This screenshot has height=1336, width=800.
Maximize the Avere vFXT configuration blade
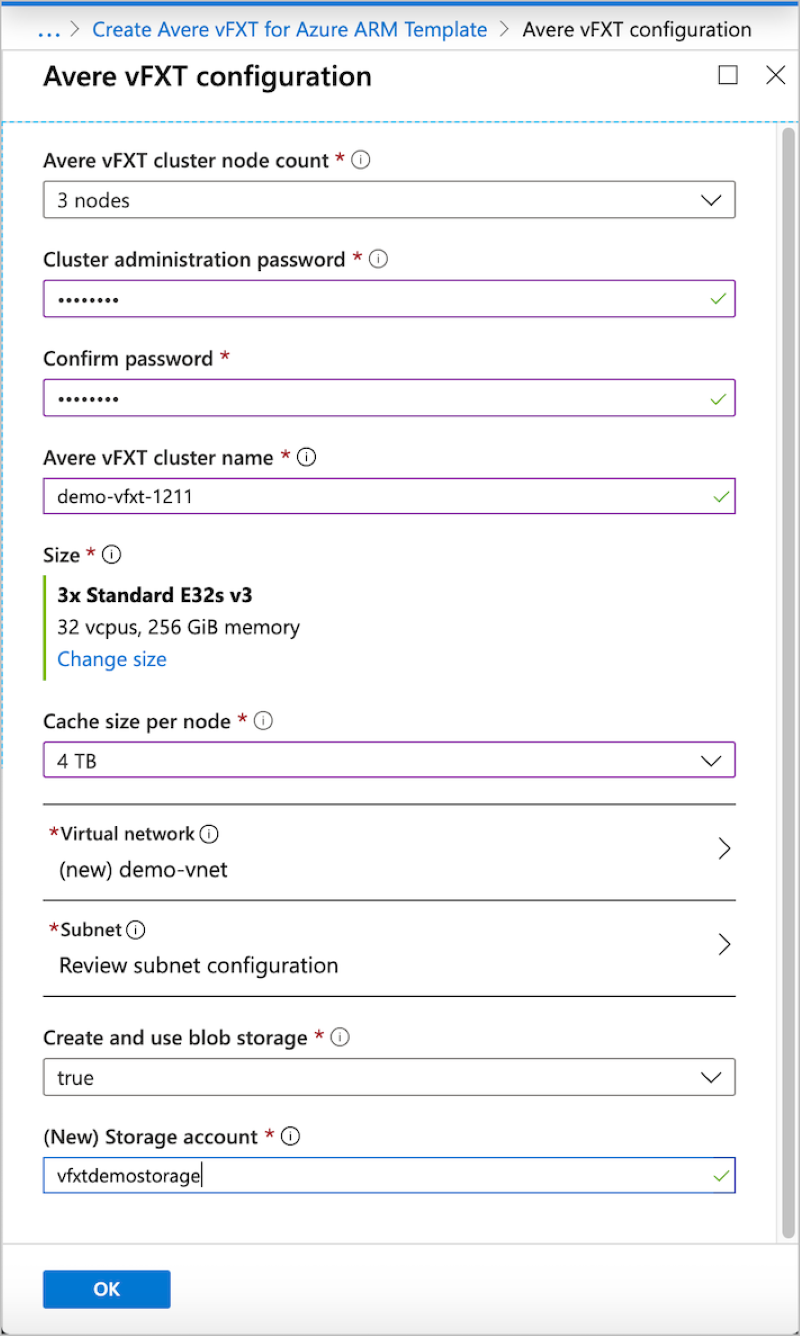pos(728,75)
